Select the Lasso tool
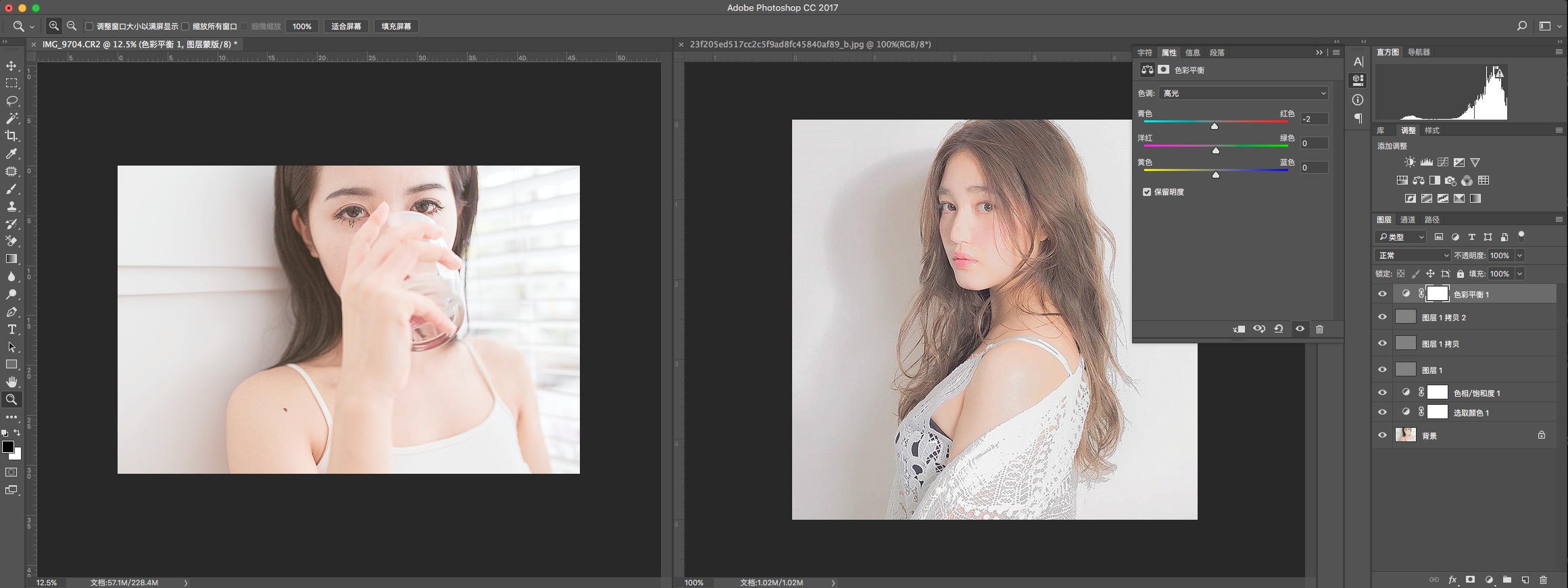 pyautogui.click(x=11, y=101)
